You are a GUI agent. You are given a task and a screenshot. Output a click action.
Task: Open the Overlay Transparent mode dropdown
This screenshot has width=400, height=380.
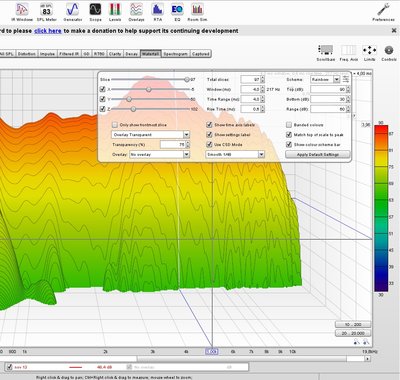pyautogui.click(x=150, y=135)
